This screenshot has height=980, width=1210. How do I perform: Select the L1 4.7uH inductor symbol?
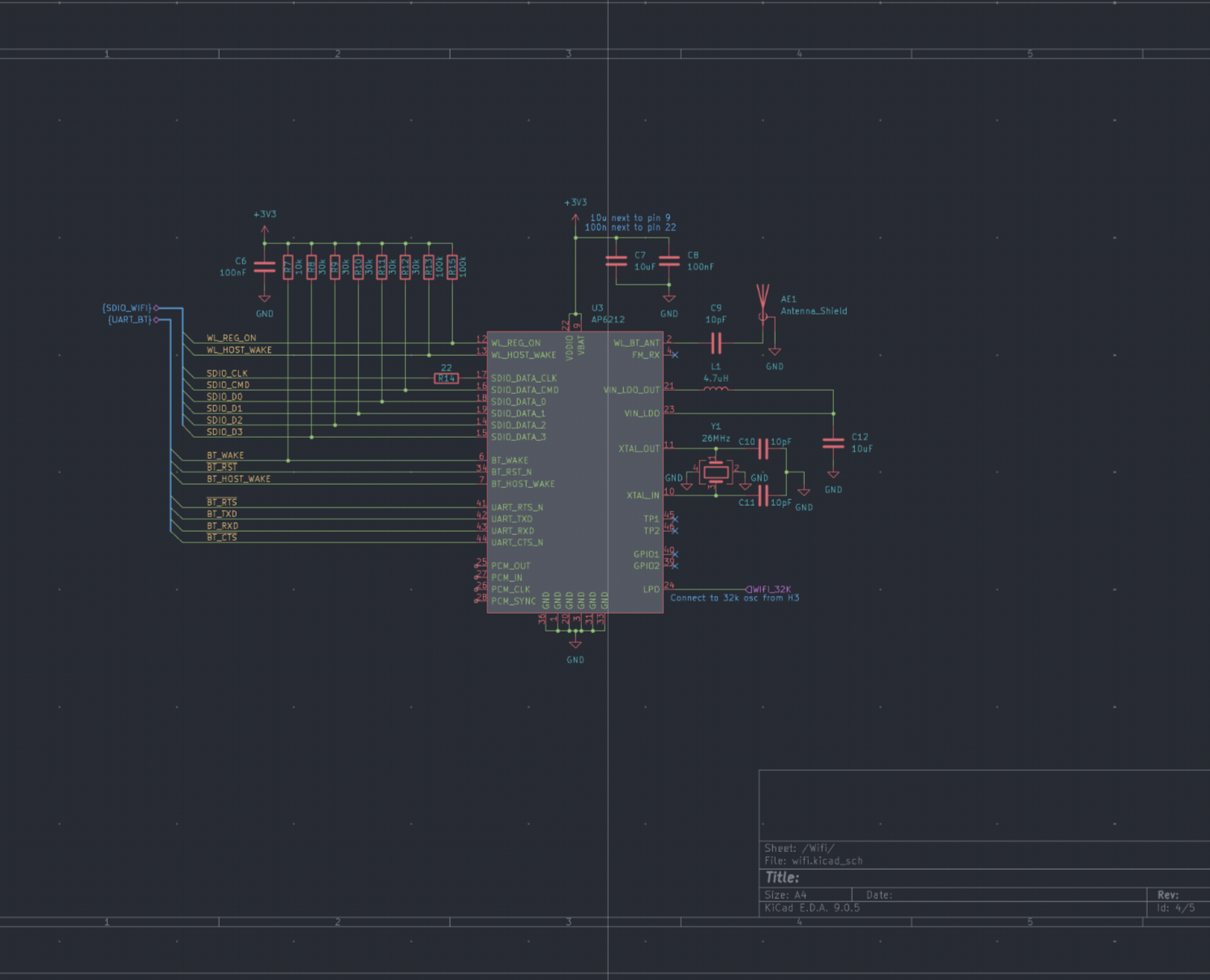pos(716,390)
